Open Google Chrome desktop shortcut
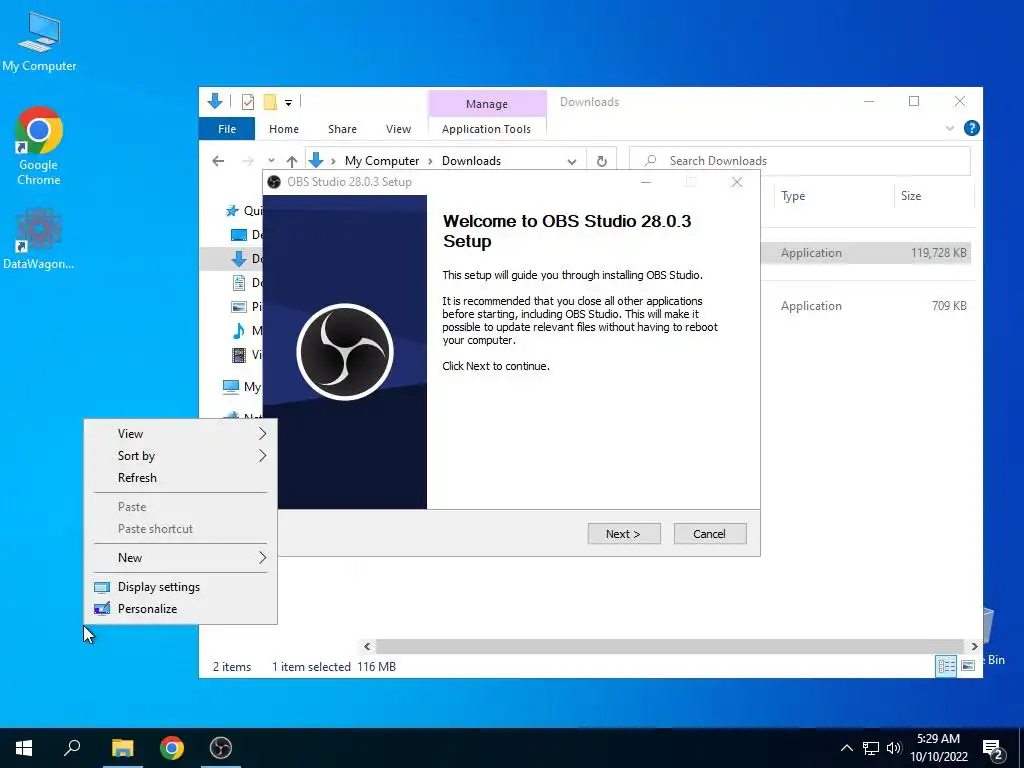Viewport: 1024px width, 768px height. click(39, 146)
